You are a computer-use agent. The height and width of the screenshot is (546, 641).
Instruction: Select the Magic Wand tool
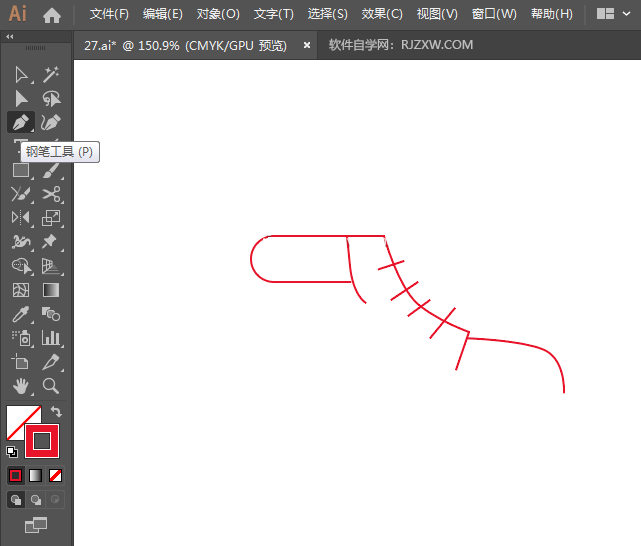click(51, 75)
